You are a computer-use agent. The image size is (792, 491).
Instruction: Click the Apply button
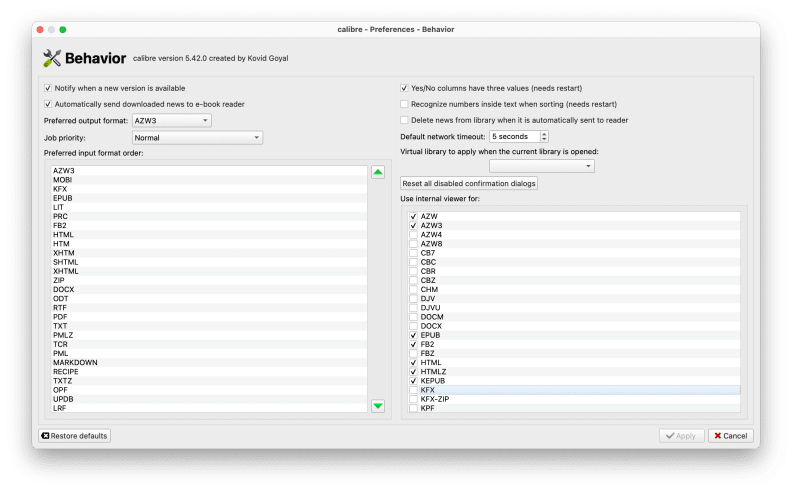[x=681, y=435]
